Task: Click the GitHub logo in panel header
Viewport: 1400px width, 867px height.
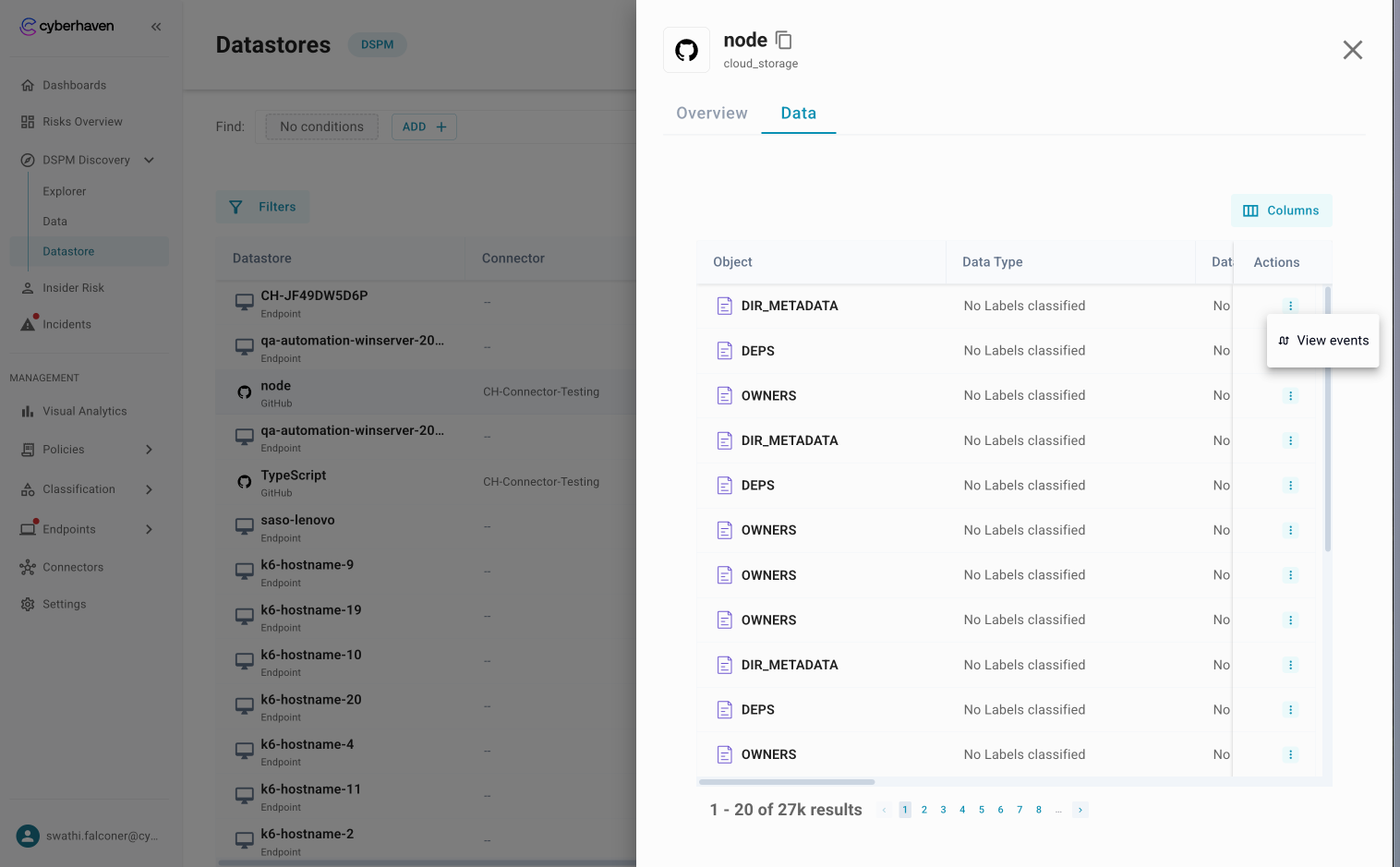Action: pyautogui.click(x=686, y=50)
